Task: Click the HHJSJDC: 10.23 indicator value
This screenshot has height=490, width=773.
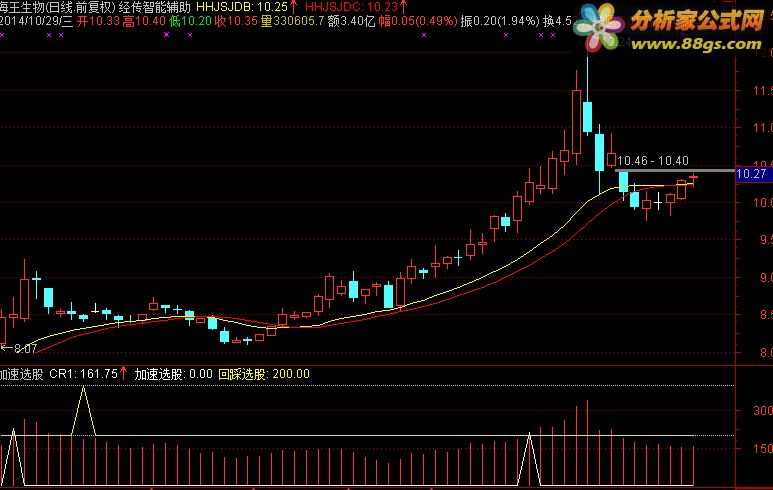Action: pyautogui.click(x=351, y=7)
